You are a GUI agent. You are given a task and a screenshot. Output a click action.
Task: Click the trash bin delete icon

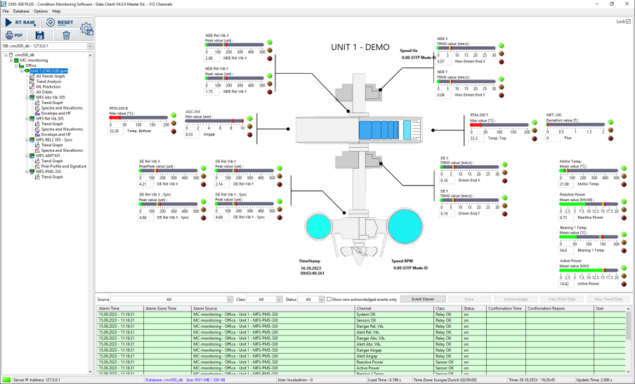(66, 35)
